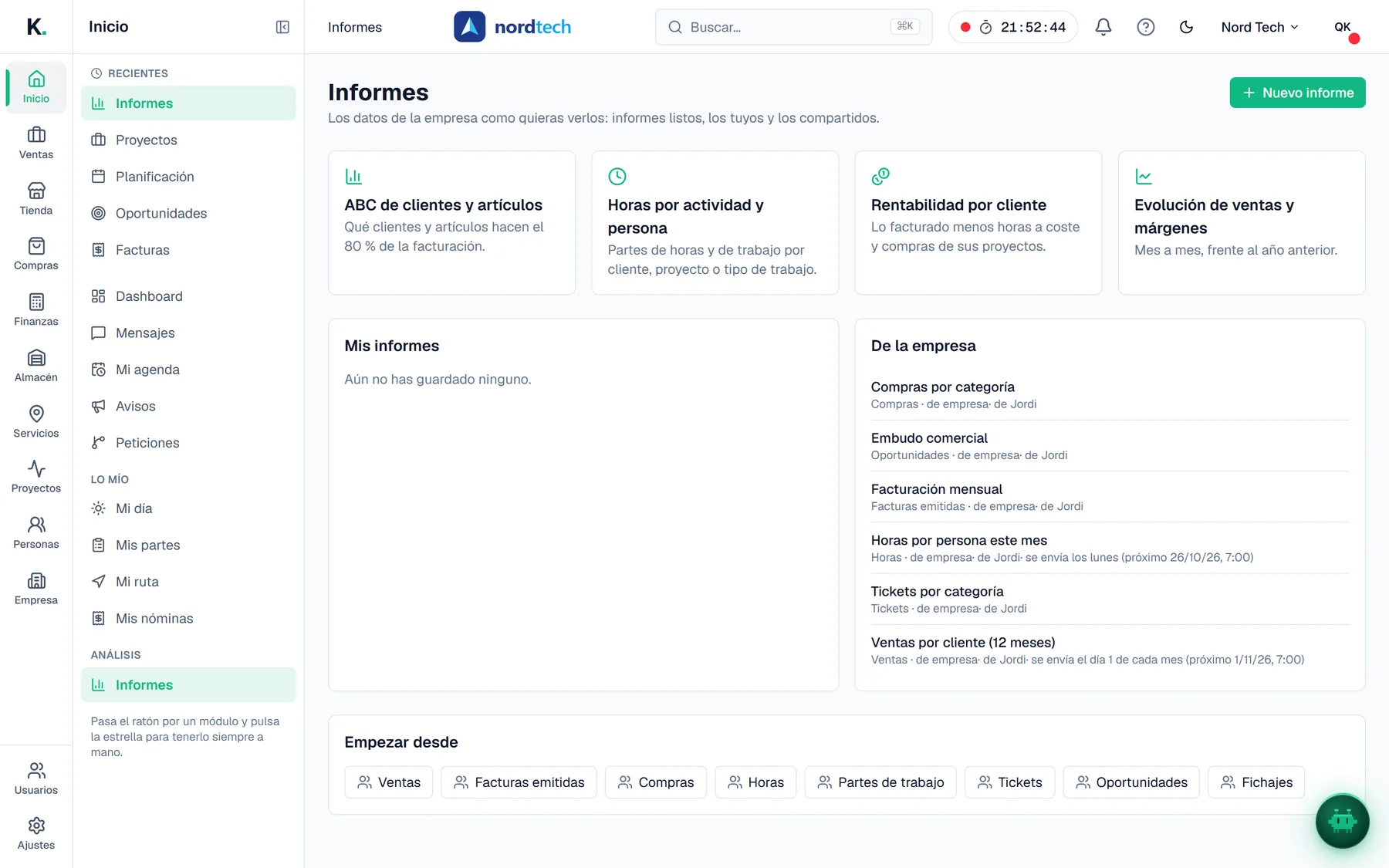
Task: Open the Compras module in rail
Action: (x=36, y=255)
